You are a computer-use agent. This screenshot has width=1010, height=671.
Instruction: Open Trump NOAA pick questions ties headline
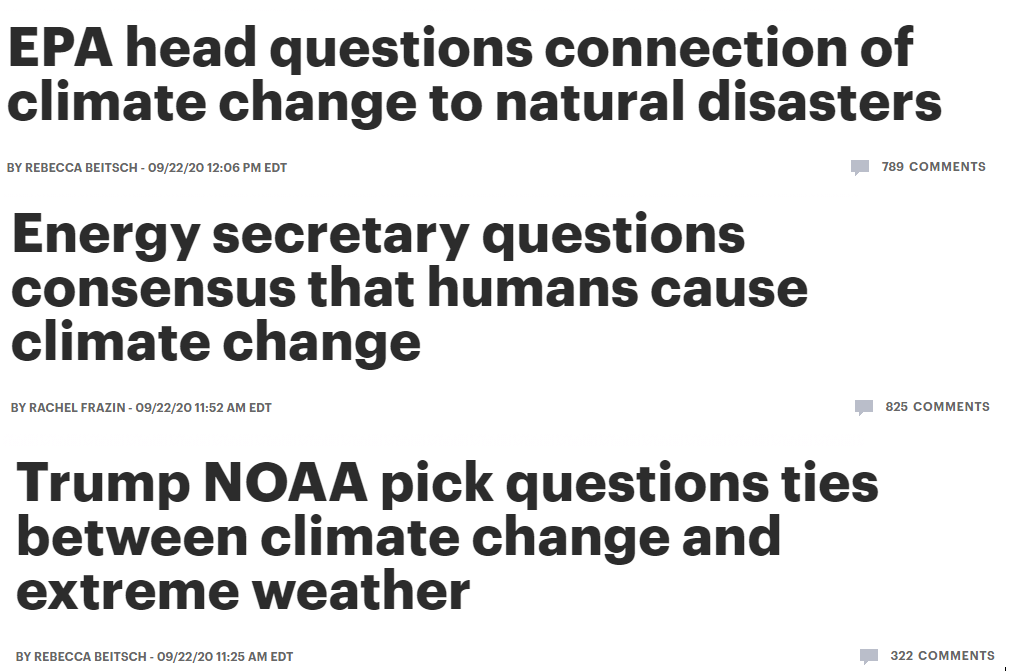pos(447,536)
